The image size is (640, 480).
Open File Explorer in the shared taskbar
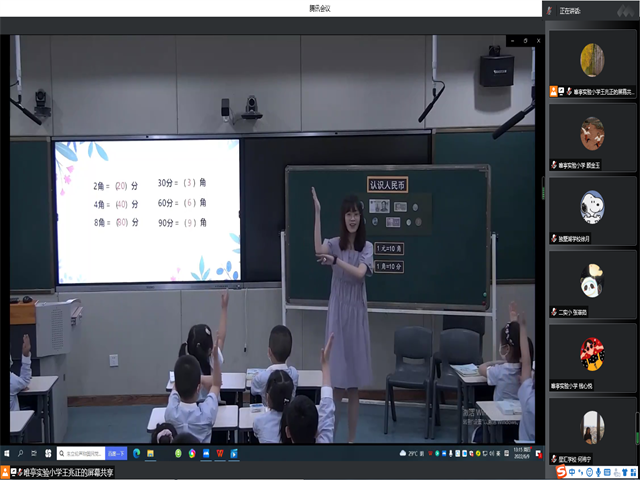pos(150,453)
